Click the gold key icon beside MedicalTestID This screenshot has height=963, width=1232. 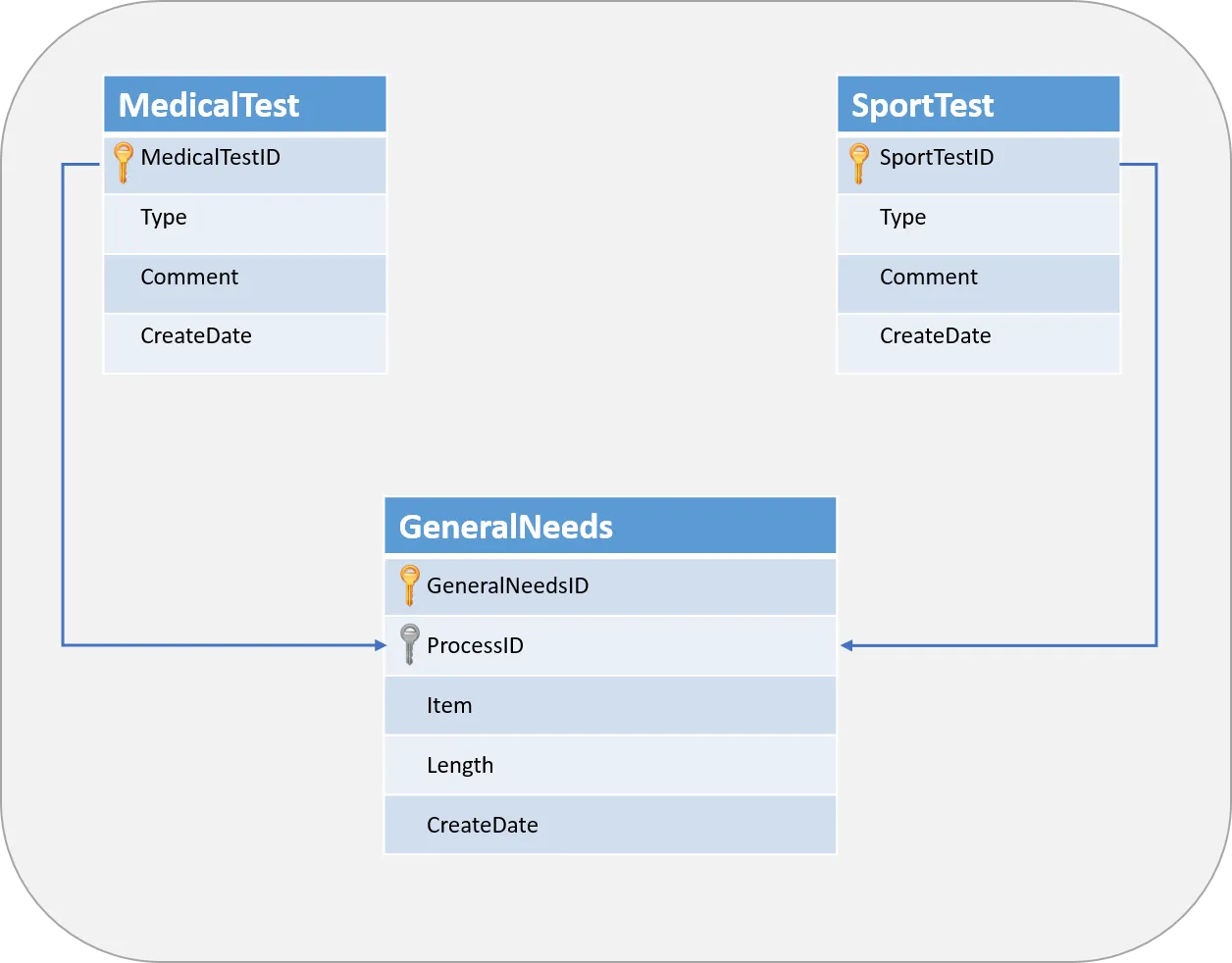pyautogui.click(x=123, y=163)
